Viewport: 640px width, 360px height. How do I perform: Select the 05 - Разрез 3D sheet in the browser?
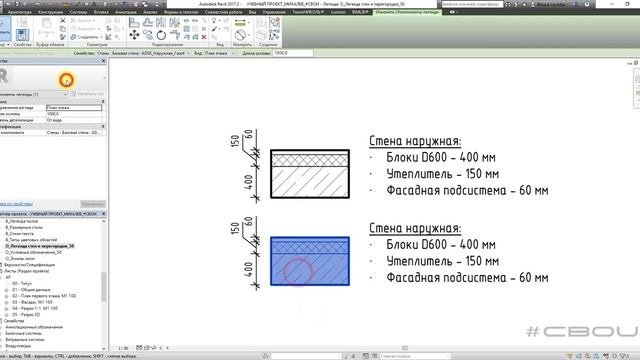pyautogui.click(x=26, y=315)
